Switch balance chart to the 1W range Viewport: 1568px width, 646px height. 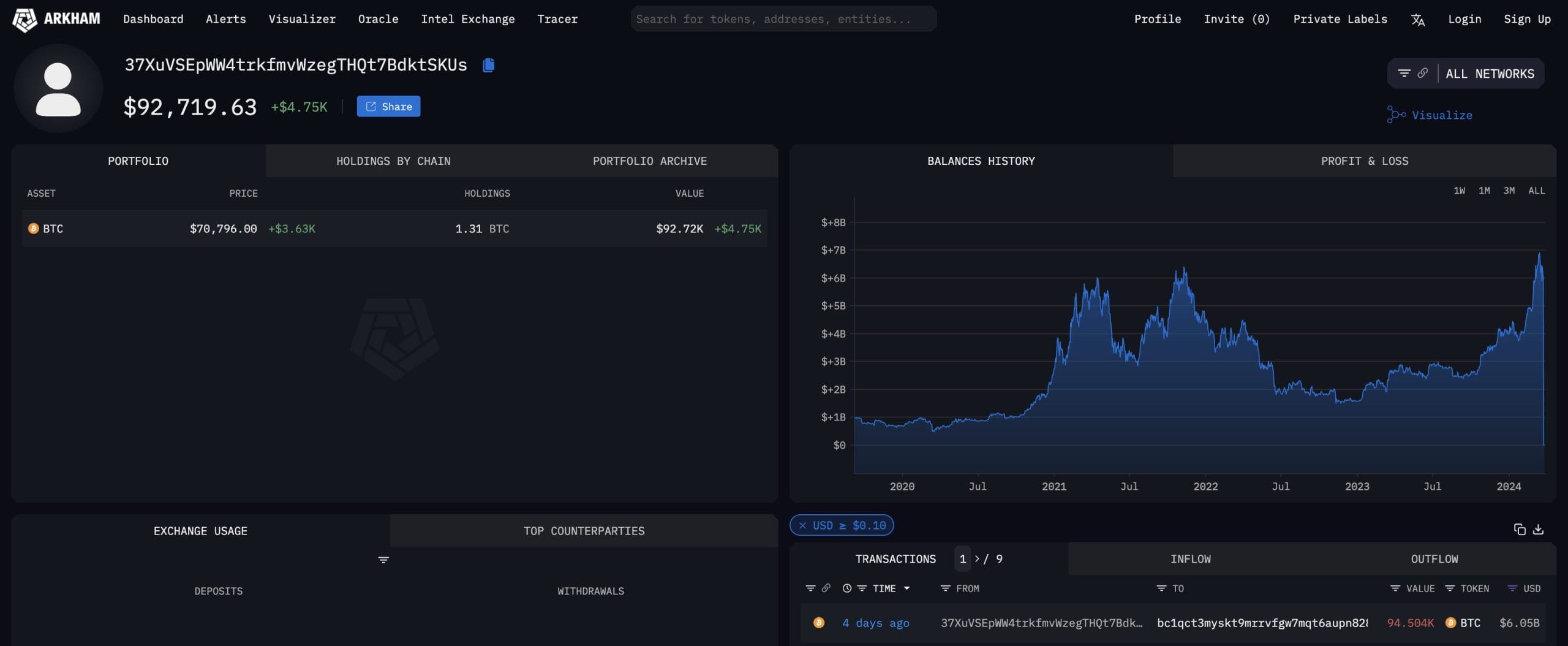click(1460, 191)
